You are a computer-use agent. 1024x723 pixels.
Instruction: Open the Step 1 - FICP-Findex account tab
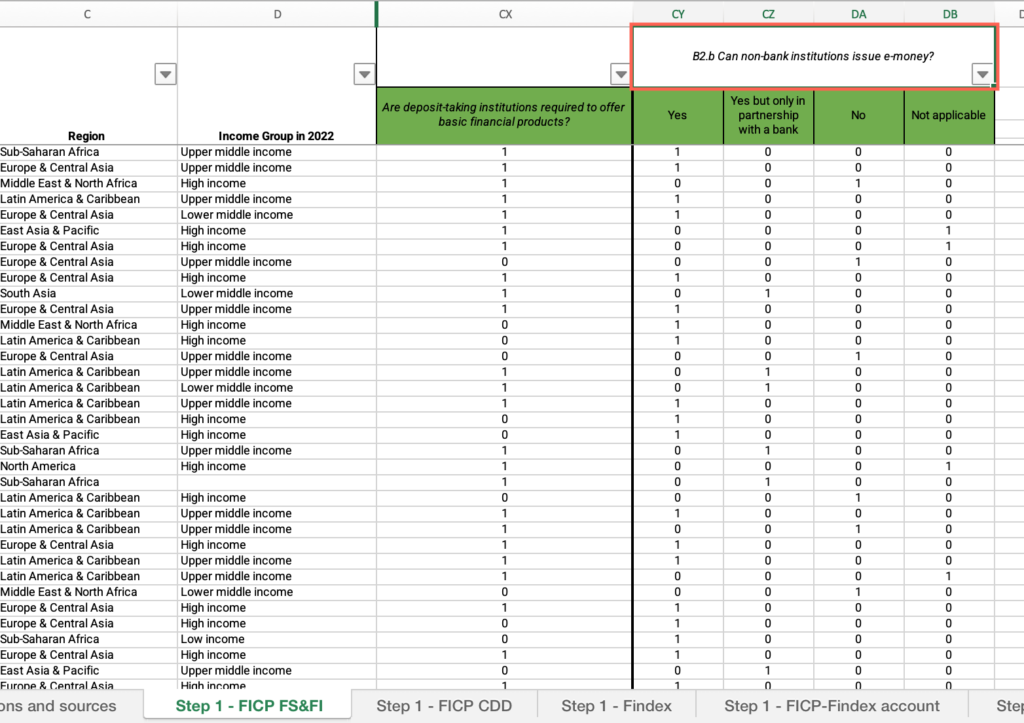coord(832,706)
